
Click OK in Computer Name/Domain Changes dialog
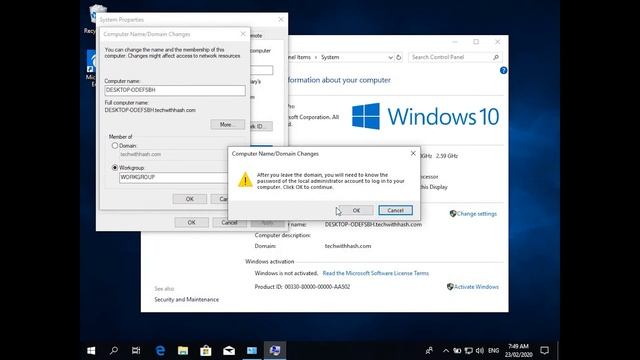(x=190, y=199)
